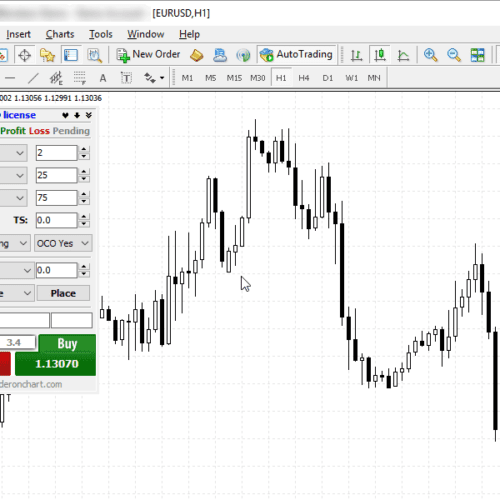Open the Tools menu

pos(101,34)
